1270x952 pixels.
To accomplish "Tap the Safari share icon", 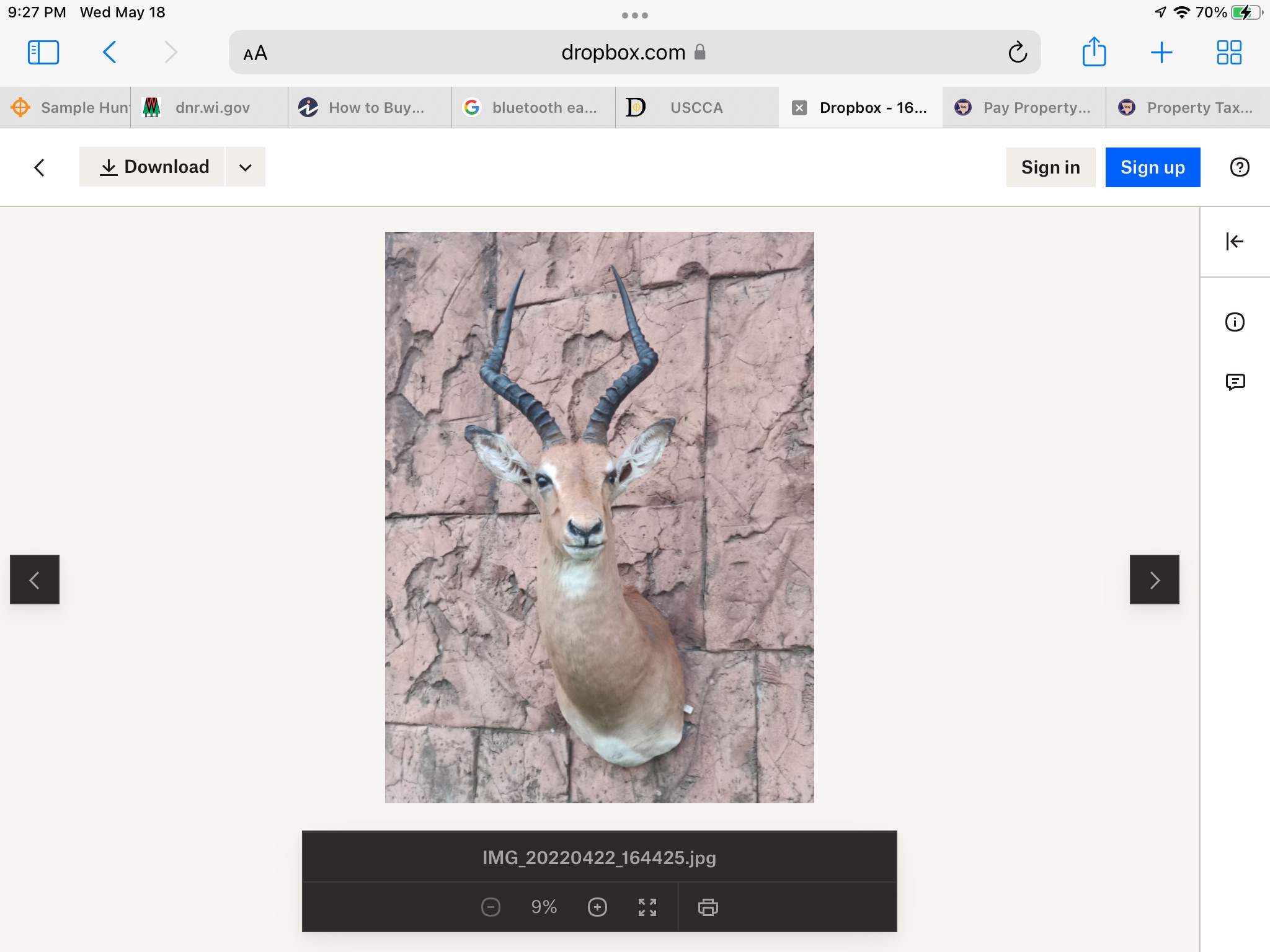I will point(1094,52).
